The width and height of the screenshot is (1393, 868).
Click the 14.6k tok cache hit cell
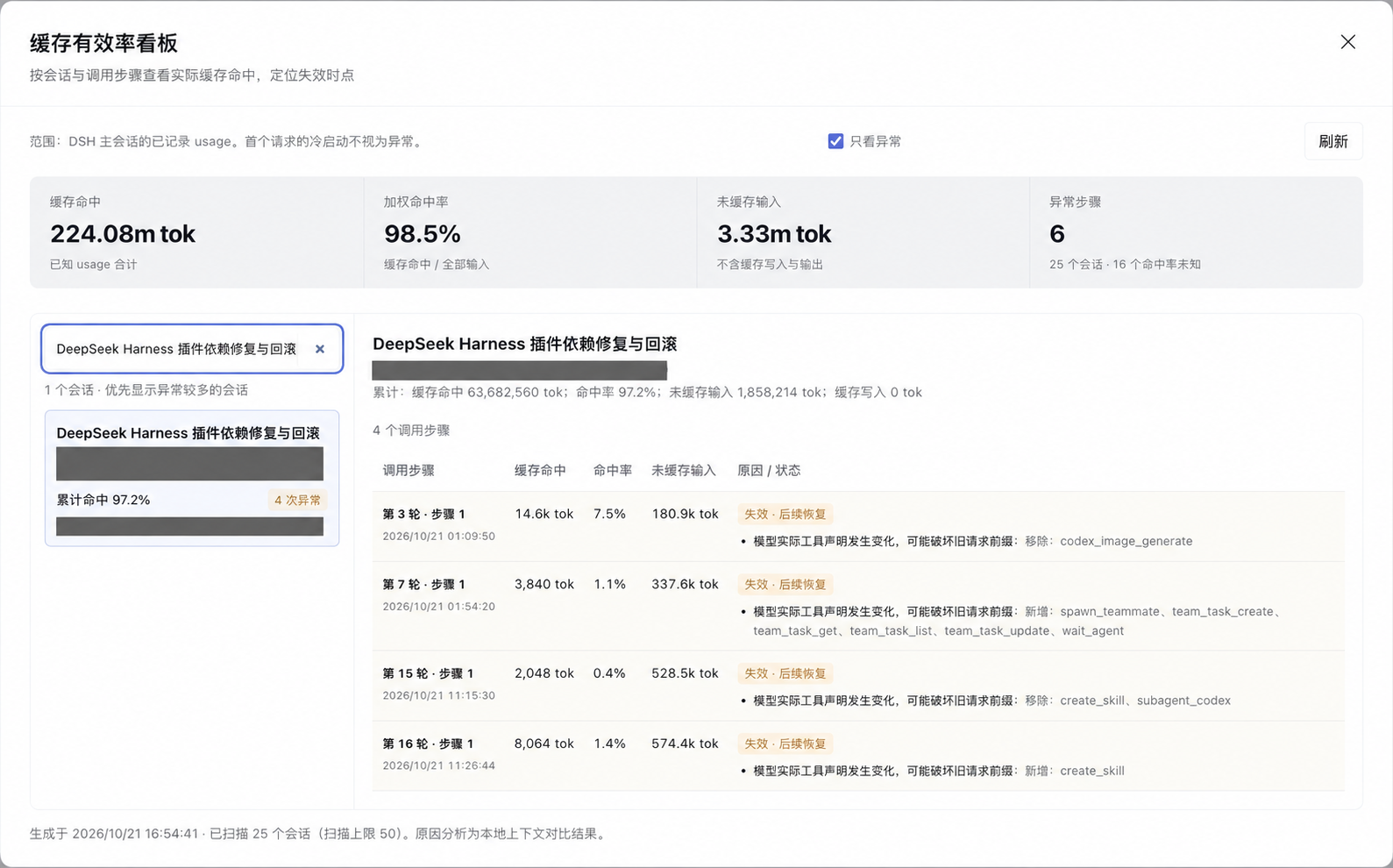click(x=544, y=514)
